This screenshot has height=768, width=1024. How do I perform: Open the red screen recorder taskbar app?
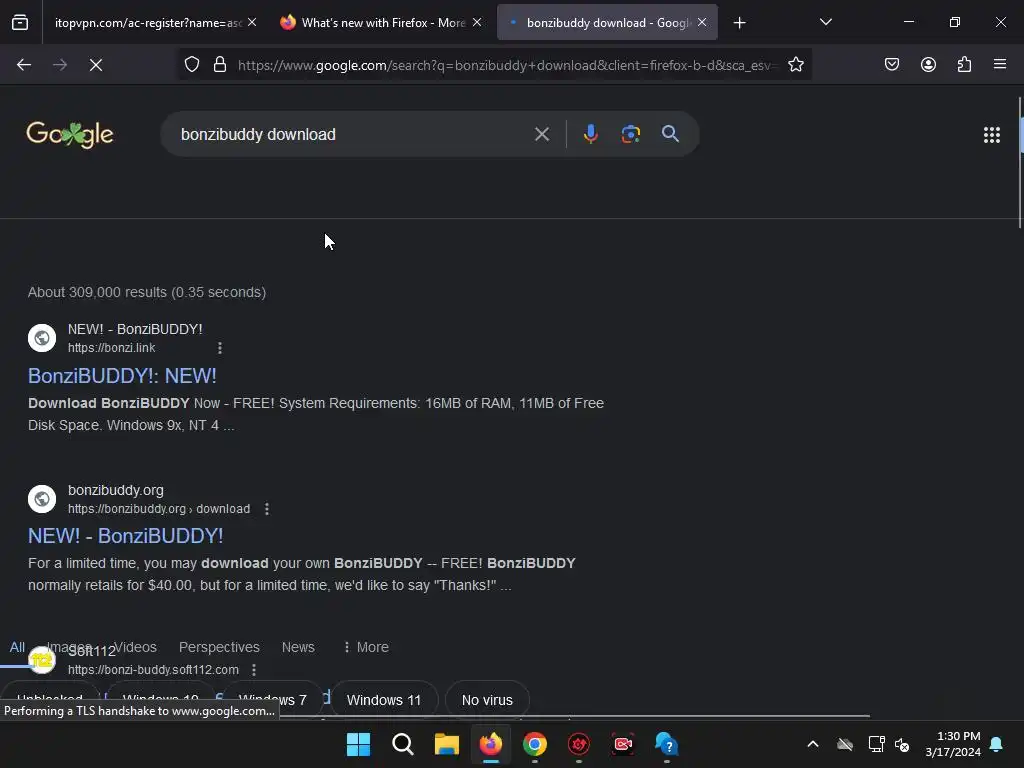623,744
